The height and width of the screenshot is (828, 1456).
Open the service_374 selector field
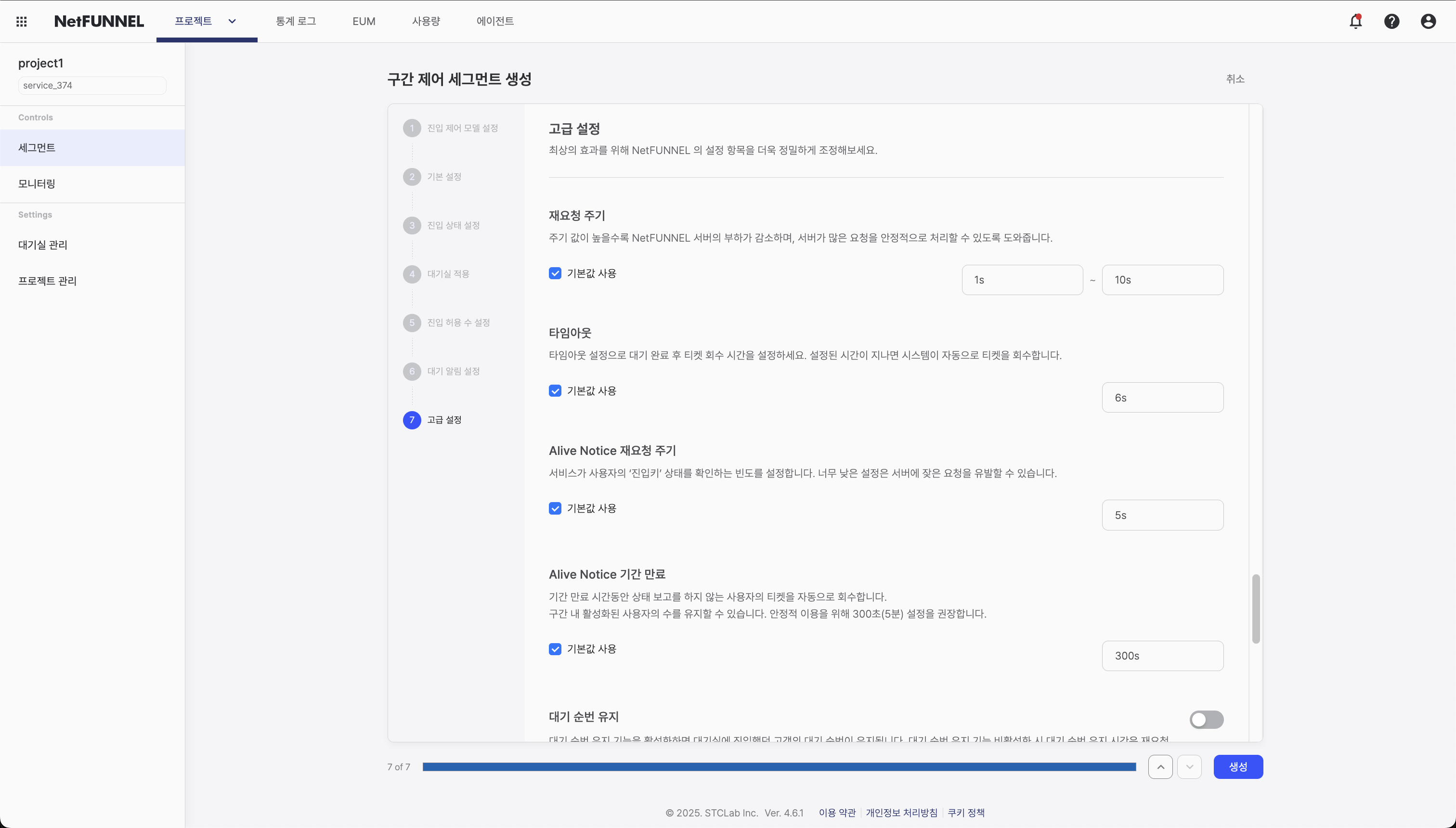[92, 85]
